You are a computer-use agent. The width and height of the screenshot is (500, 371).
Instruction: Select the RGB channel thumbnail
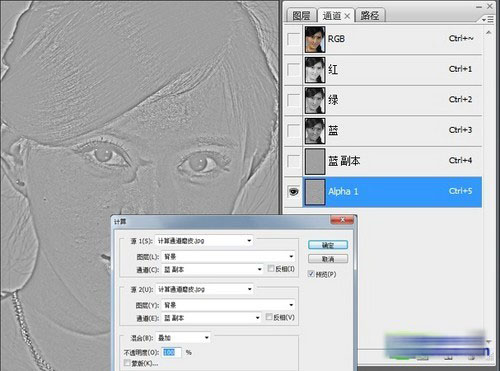pos(315,39)
